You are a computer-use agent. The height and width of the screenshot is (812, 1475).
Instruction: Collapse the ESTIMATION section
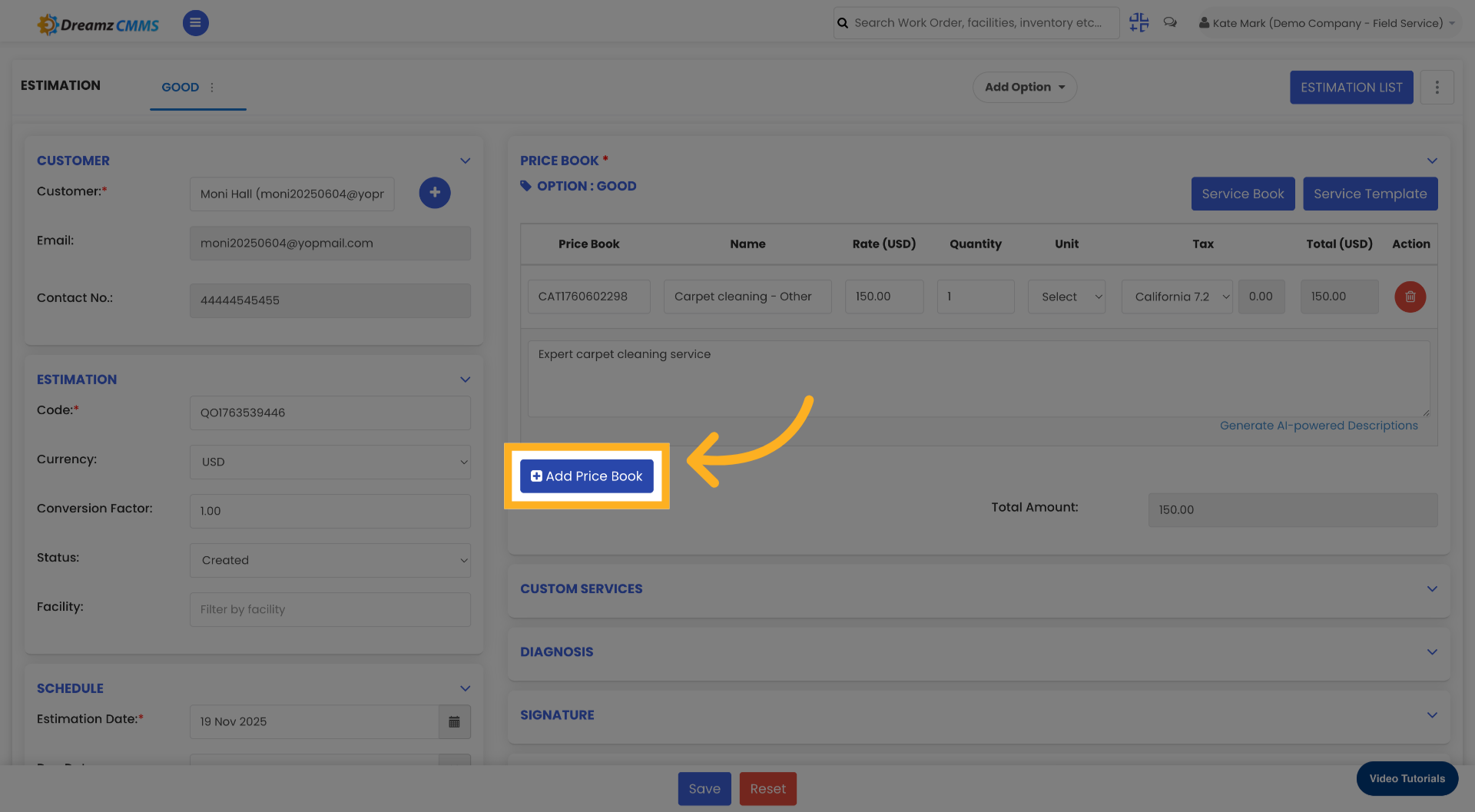(465, 379)
